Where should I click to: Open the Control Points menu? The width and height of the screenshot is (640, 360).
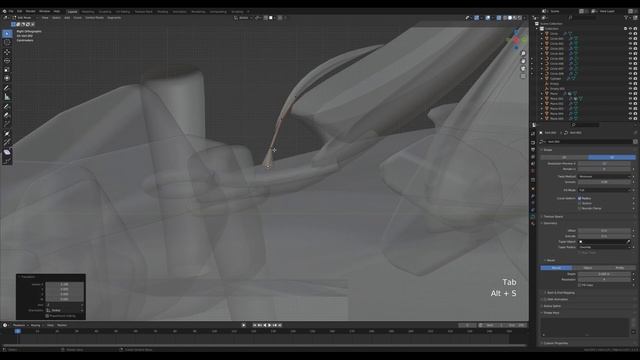point(94,18)
